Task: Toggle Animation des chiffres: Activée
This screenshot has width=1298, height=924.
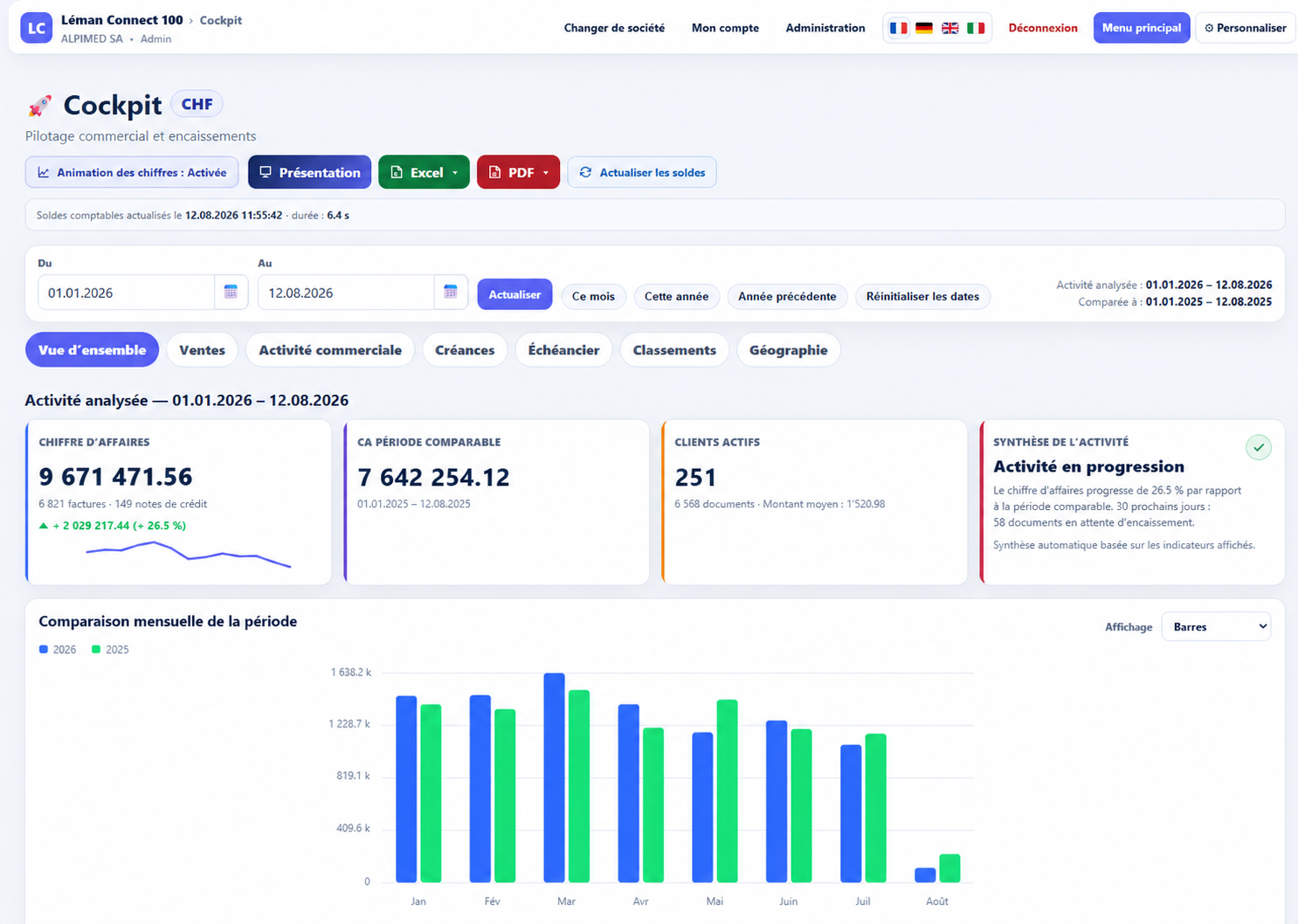Action: (x=132, y=172)
